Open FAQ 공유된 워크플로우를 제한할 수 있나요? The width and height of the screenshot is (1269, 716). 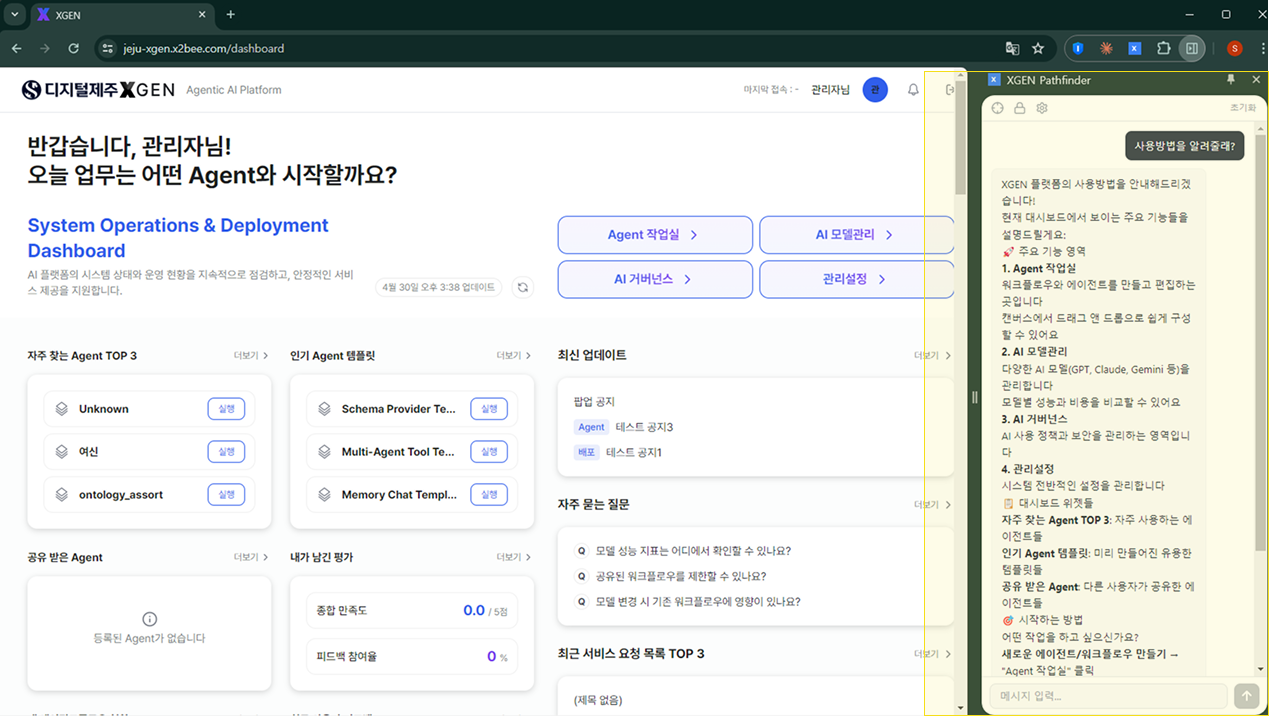tap(680, 576)
